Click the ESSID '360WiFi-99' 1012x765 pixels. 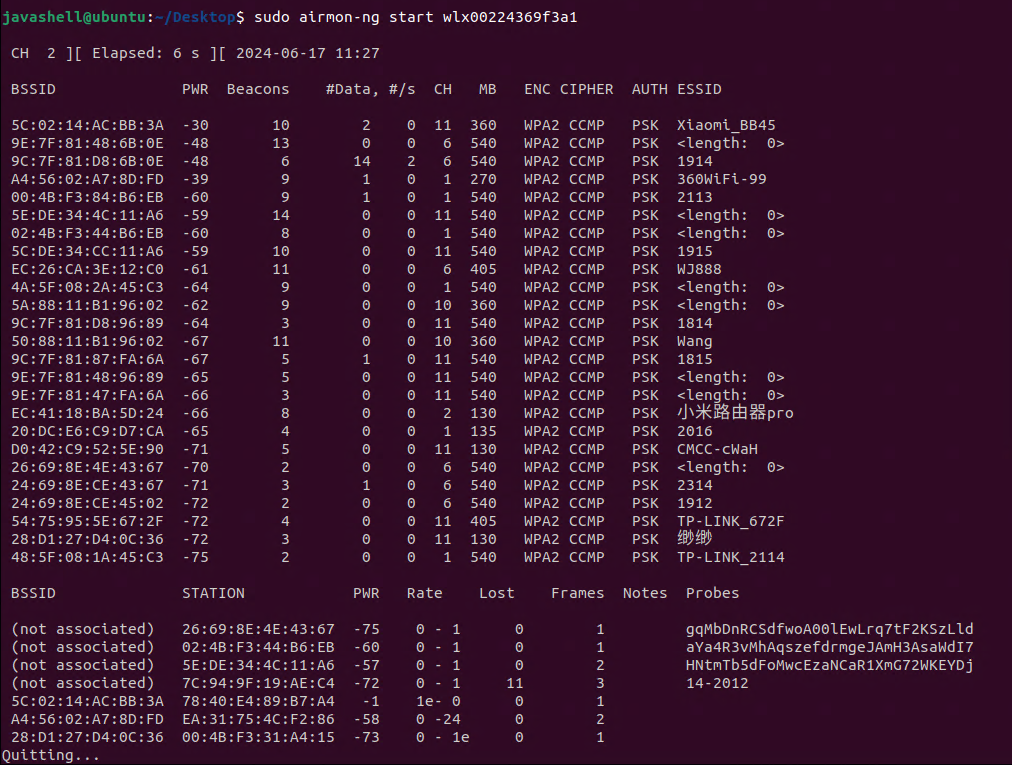tap(722, 179)
